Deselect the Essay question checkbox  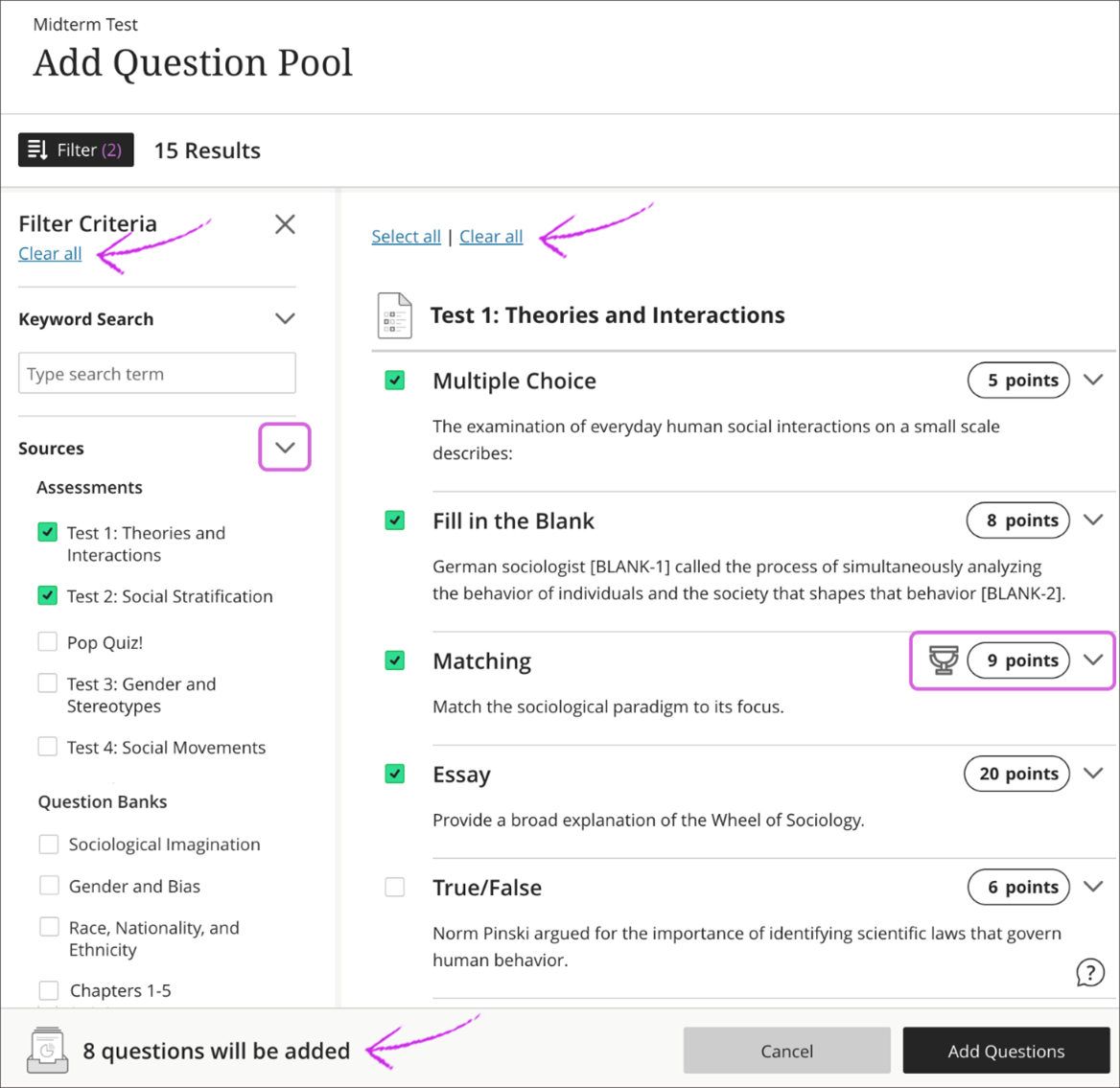(x=394, y=774)
